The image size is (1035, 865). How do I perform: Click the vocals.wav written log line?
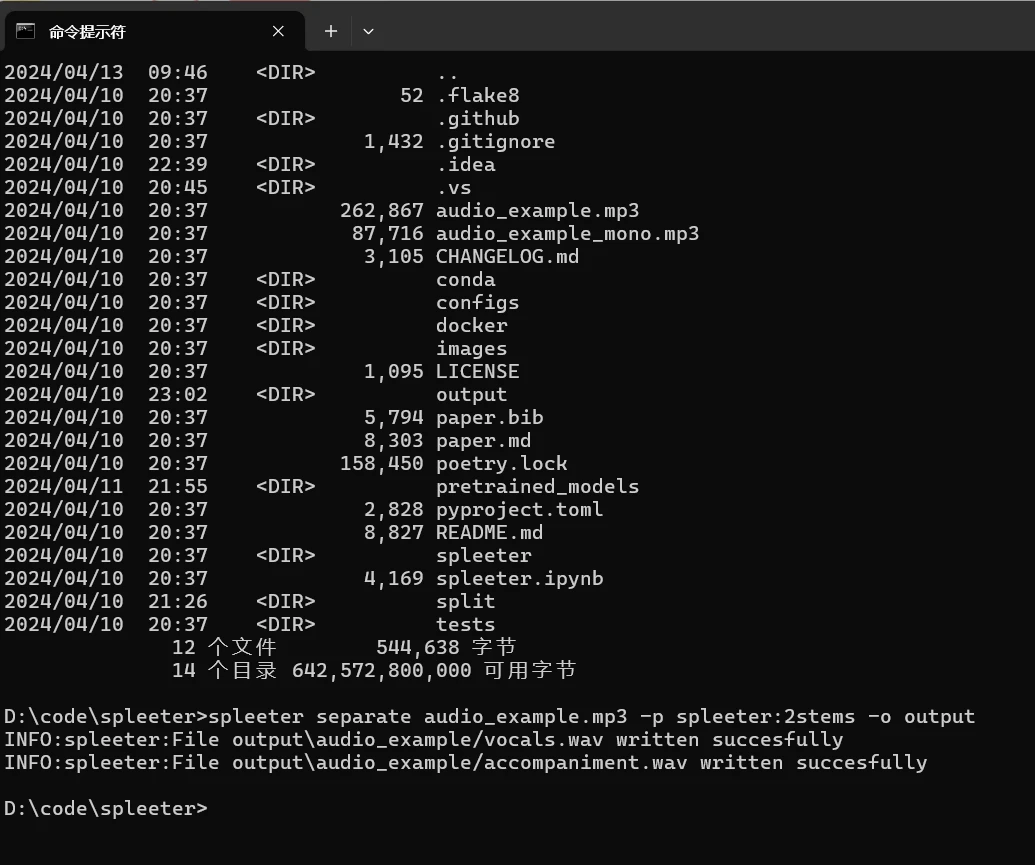[x=423, y=740]
